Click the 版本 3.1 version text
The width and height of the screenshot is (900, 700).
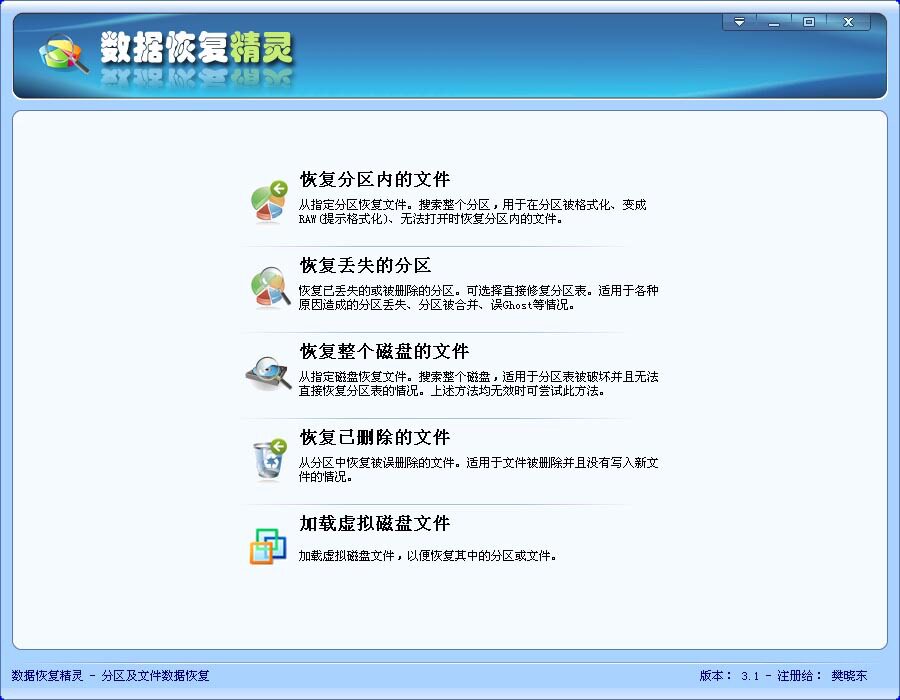click(x=728, y=676)
